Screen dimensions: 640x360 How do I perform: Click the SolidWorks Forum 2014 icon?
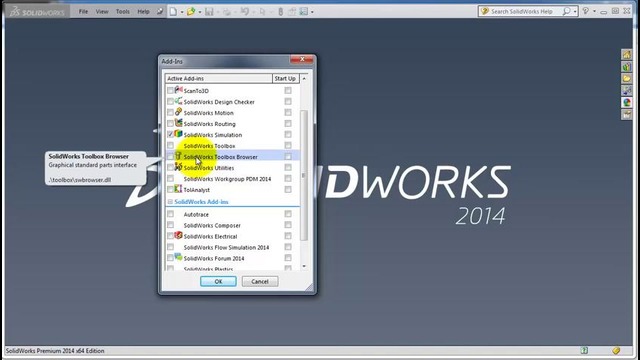pyautogui.click(x=178, y=257)
